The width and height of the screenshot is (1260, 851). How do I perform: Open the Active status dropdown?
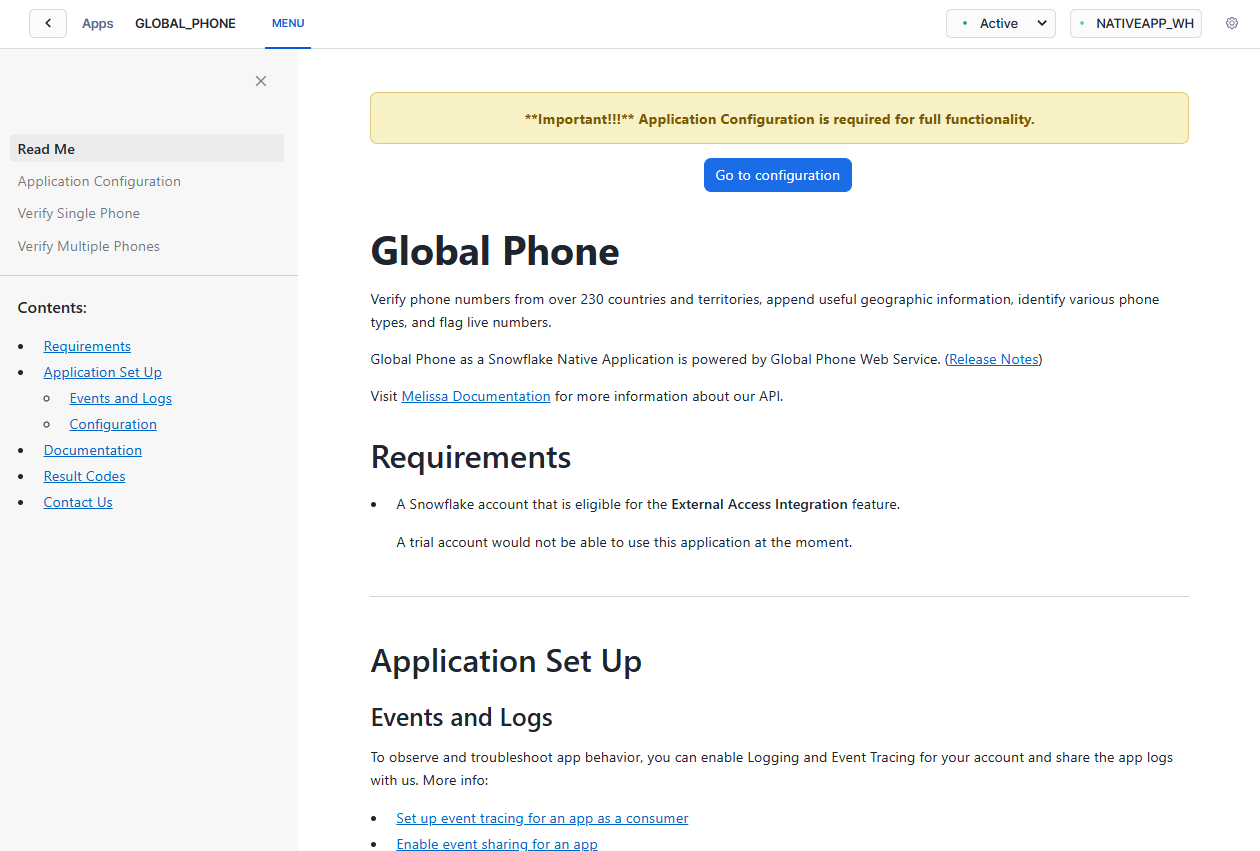pyautogui.click(x=1001, y=23)
